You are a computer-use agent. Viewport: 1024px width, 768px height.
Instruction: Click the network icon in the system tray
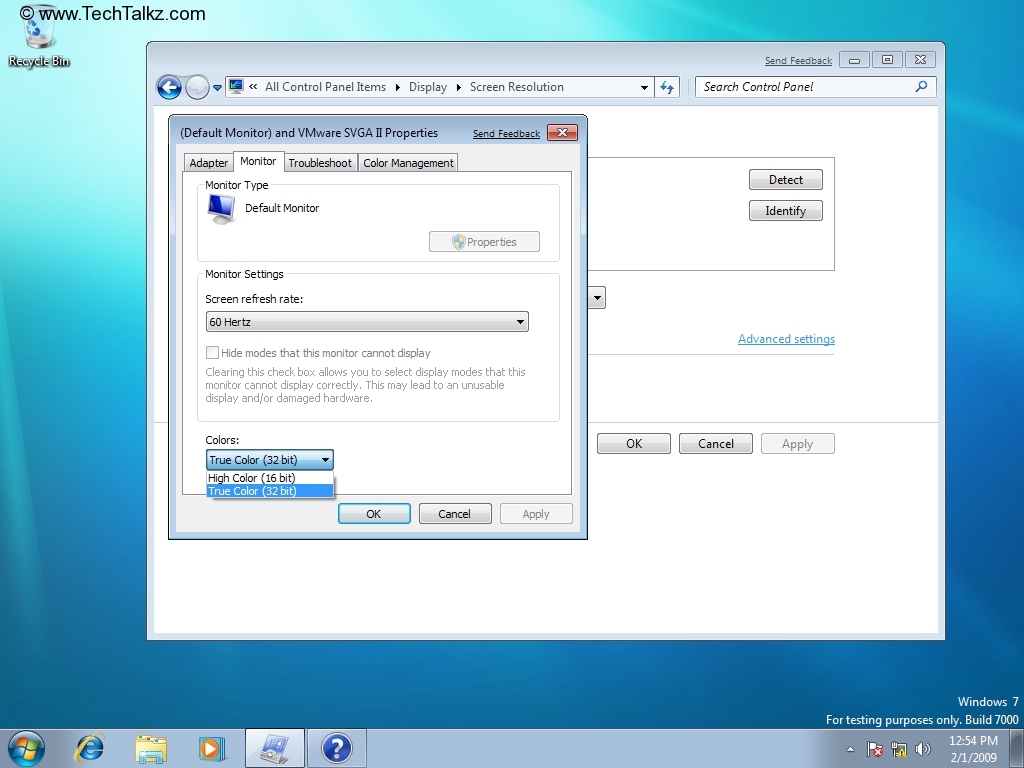click(x=898, y=749)
